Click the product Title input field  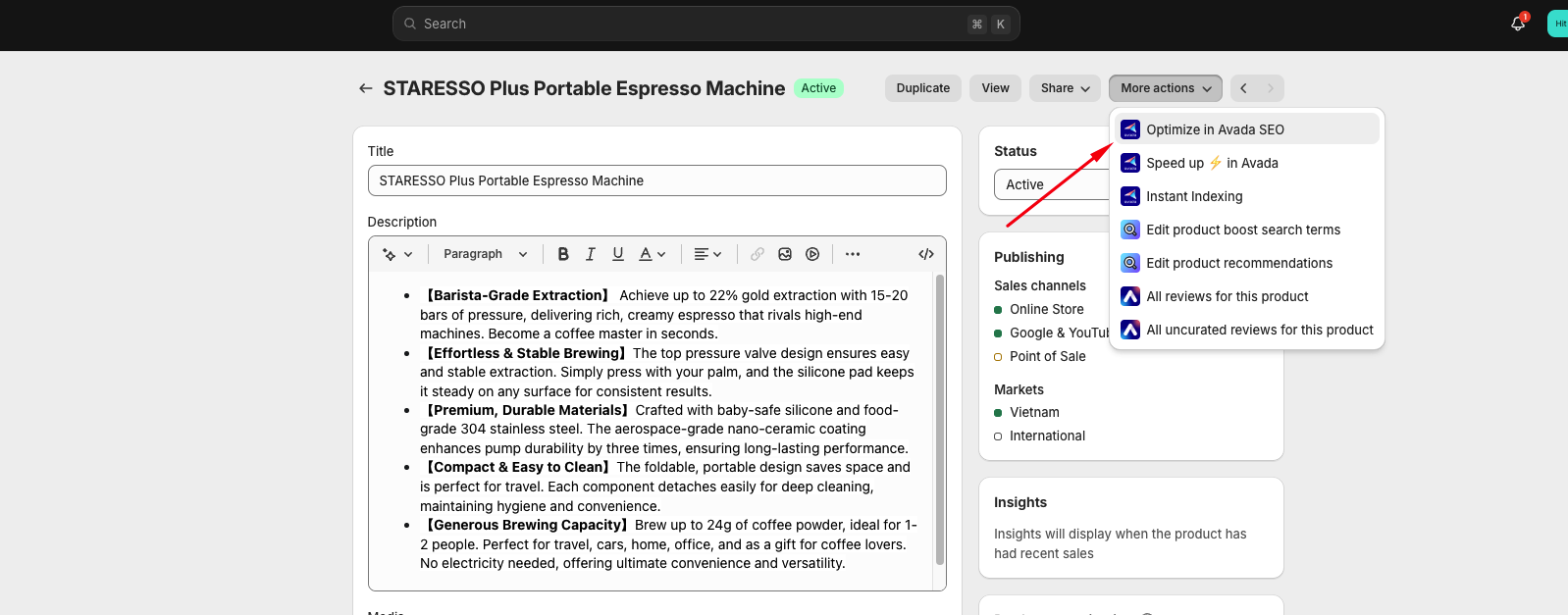click(656, 180)
